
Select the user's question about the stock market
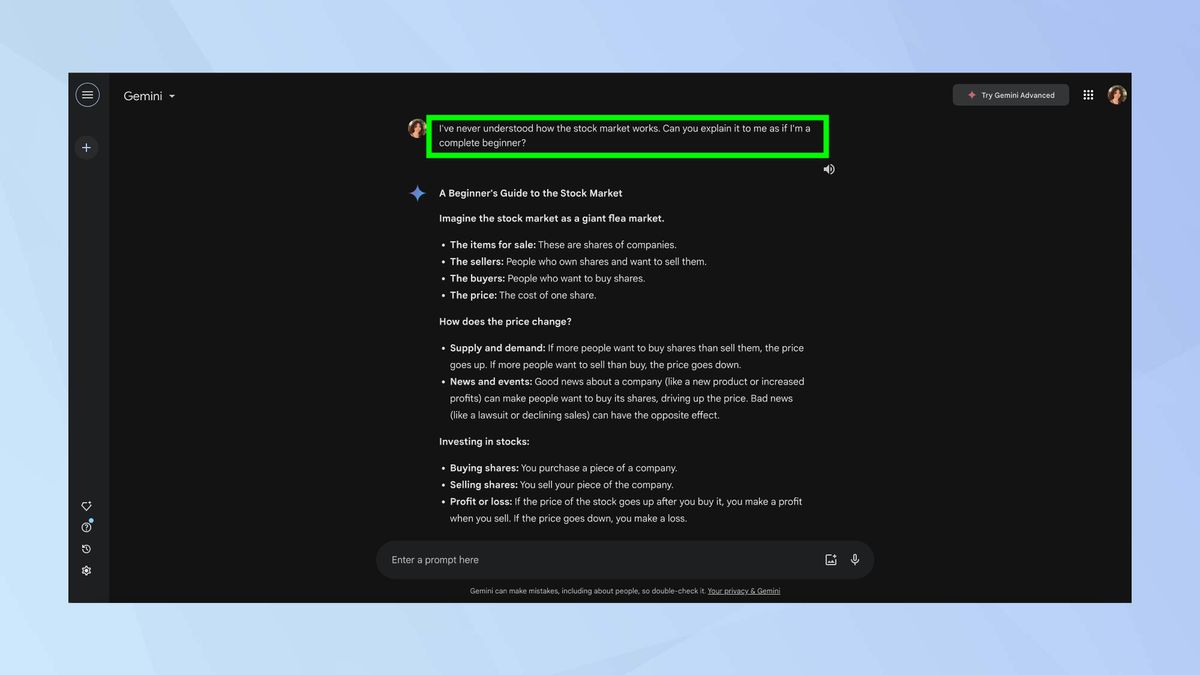[x=627, y=135]
